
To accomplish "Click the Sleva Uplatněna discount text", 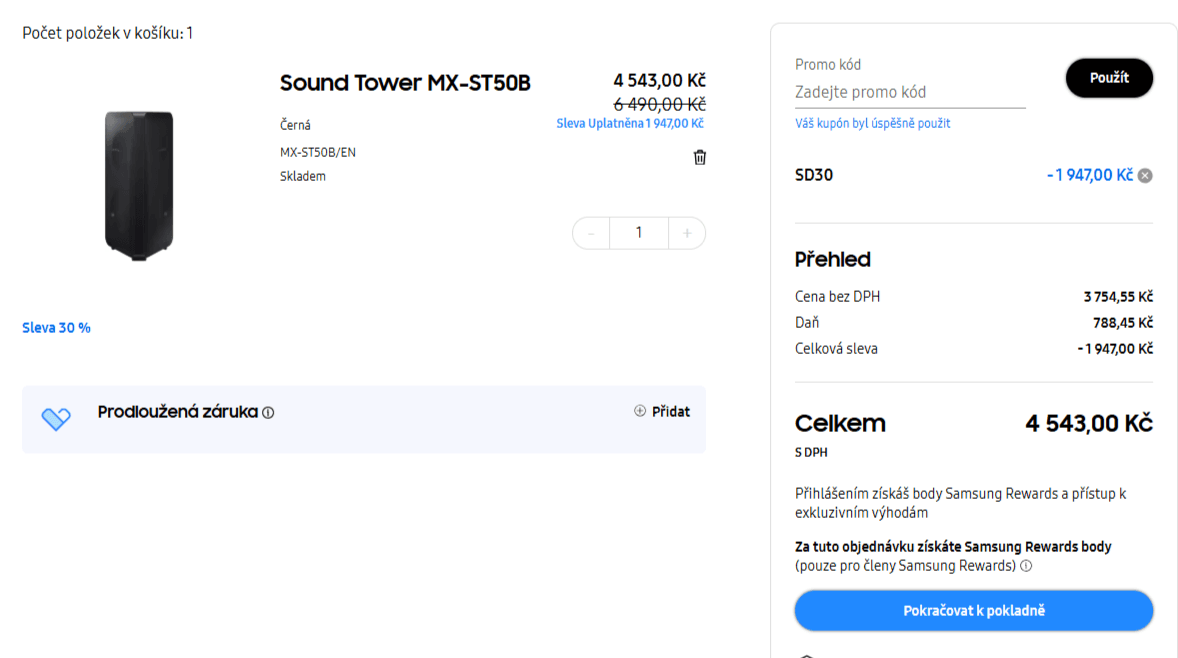I will (630, 123).
